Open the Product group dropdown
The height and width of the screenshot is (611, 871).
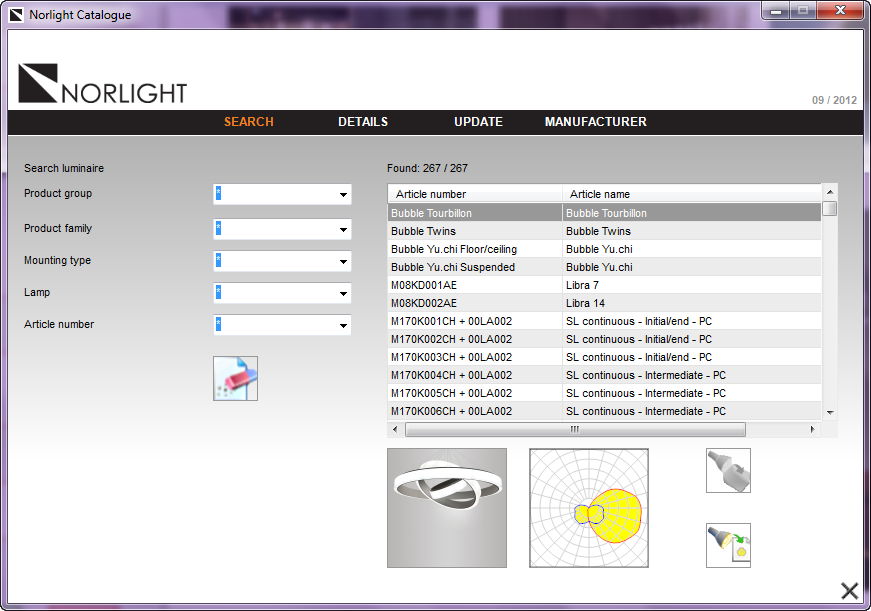click(x=343, y=194)
